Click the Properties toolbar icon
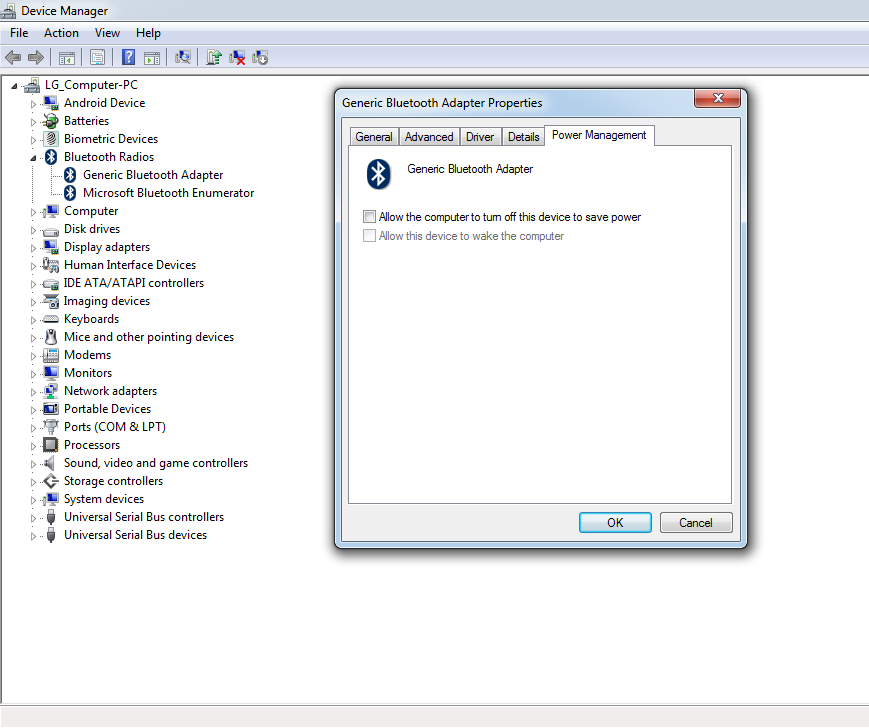 98,57
